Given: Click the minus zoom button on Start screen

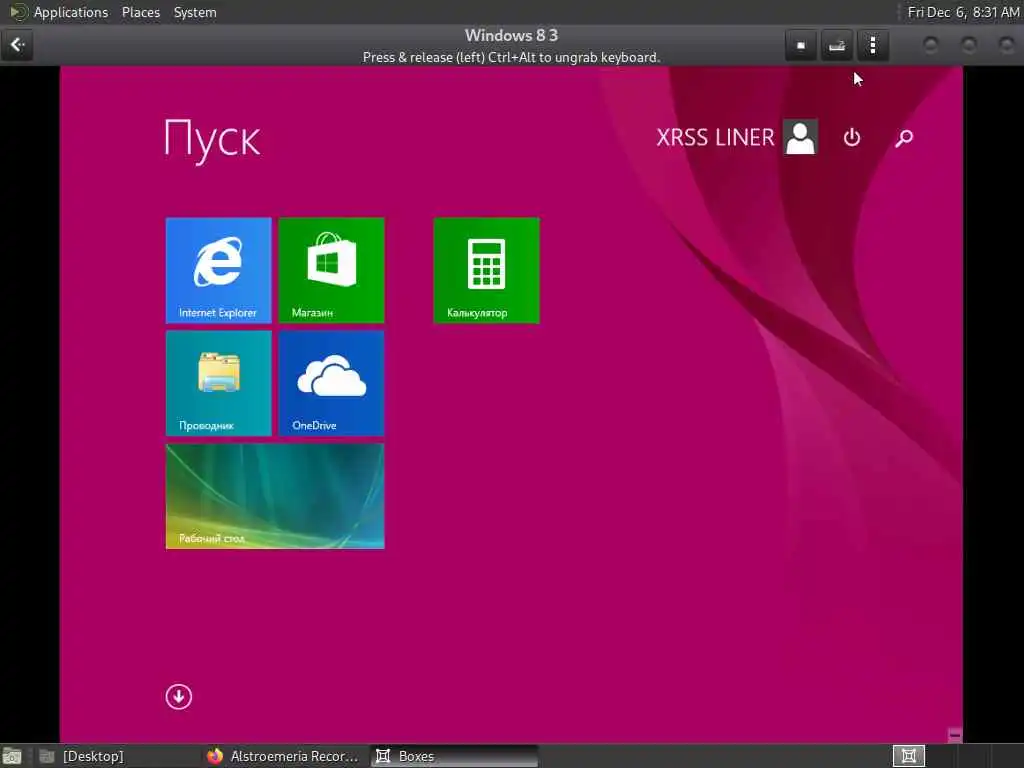Looking at the screenshot, I should [x=954, y=735].
